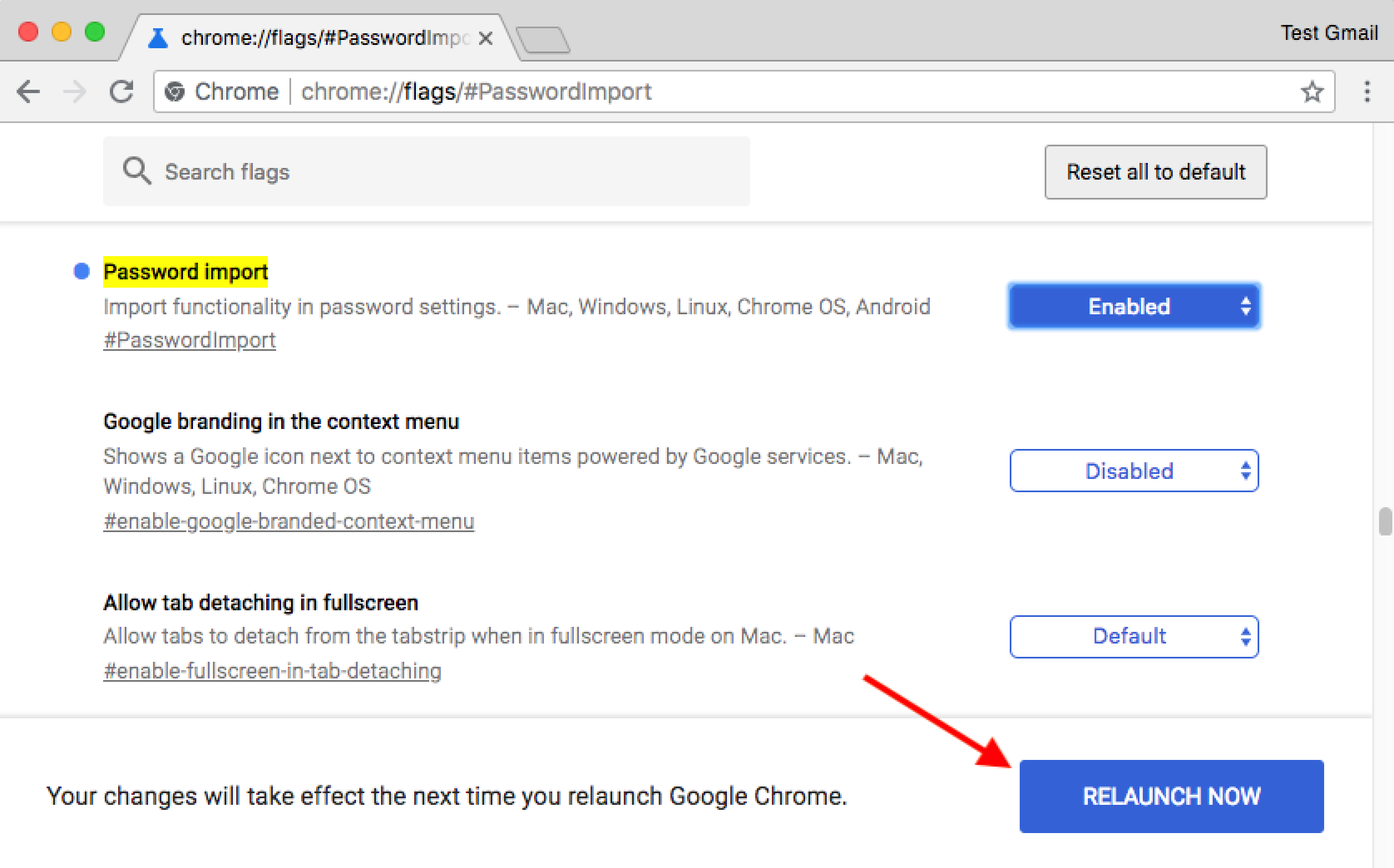Follow the #enable-google-branded-context-menu link

[289, 521]
